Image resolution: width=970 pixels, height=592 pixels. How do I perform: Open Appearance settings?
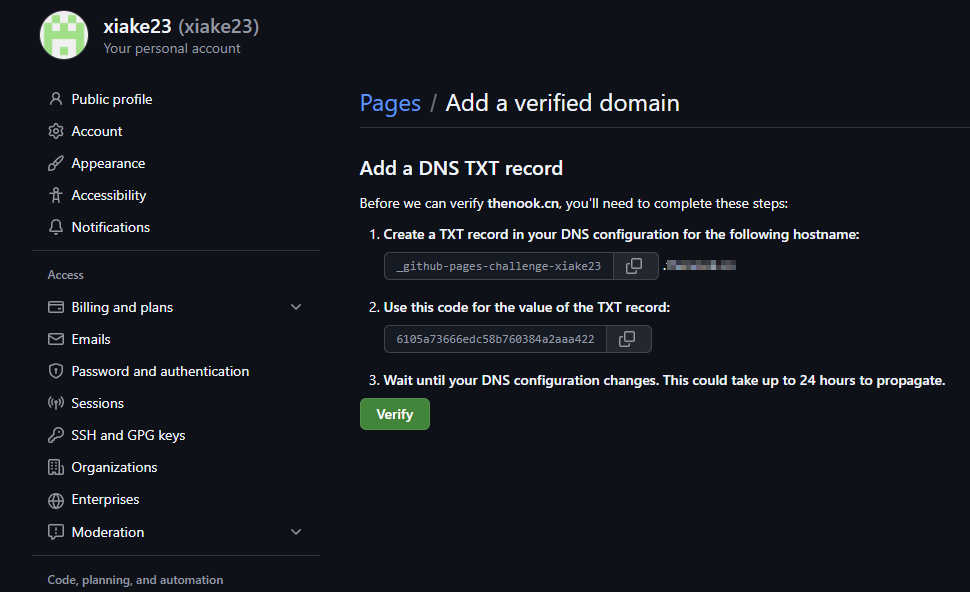pyautogui.click(x=108, y=163)
